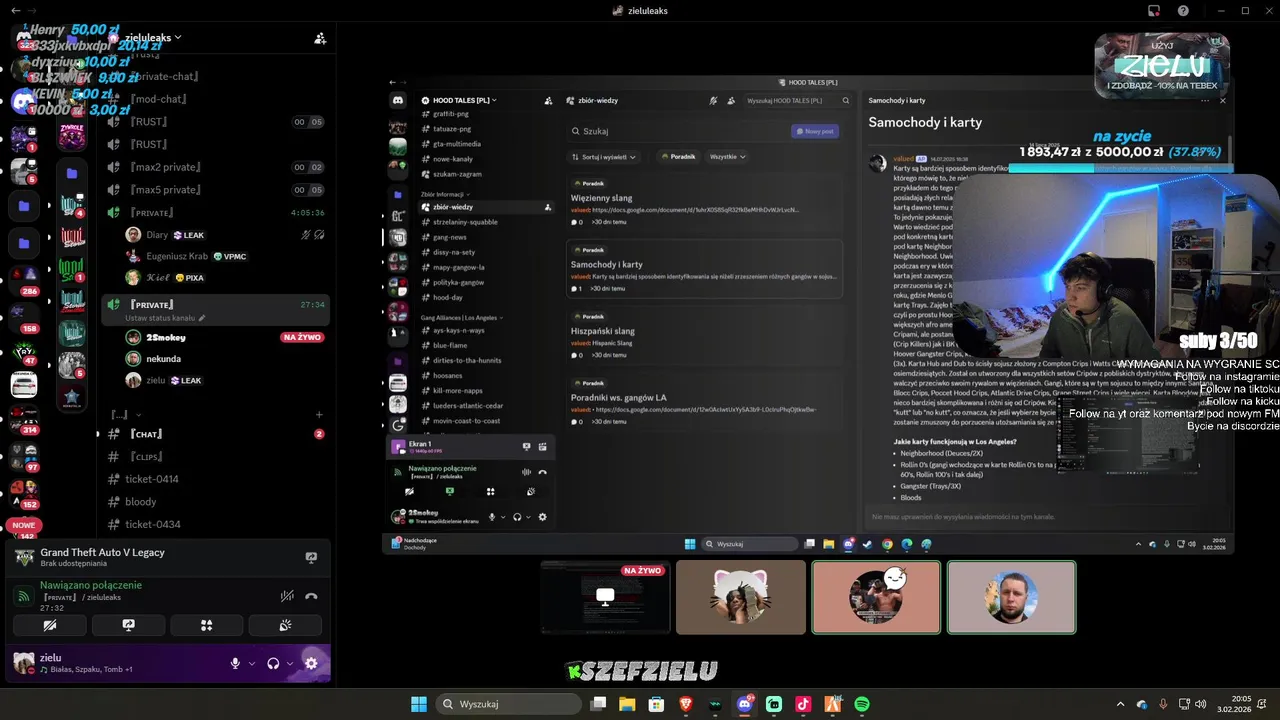Open microphone input options arrow
This screenshot has width=1280, height=720.
tap(253, 663)
